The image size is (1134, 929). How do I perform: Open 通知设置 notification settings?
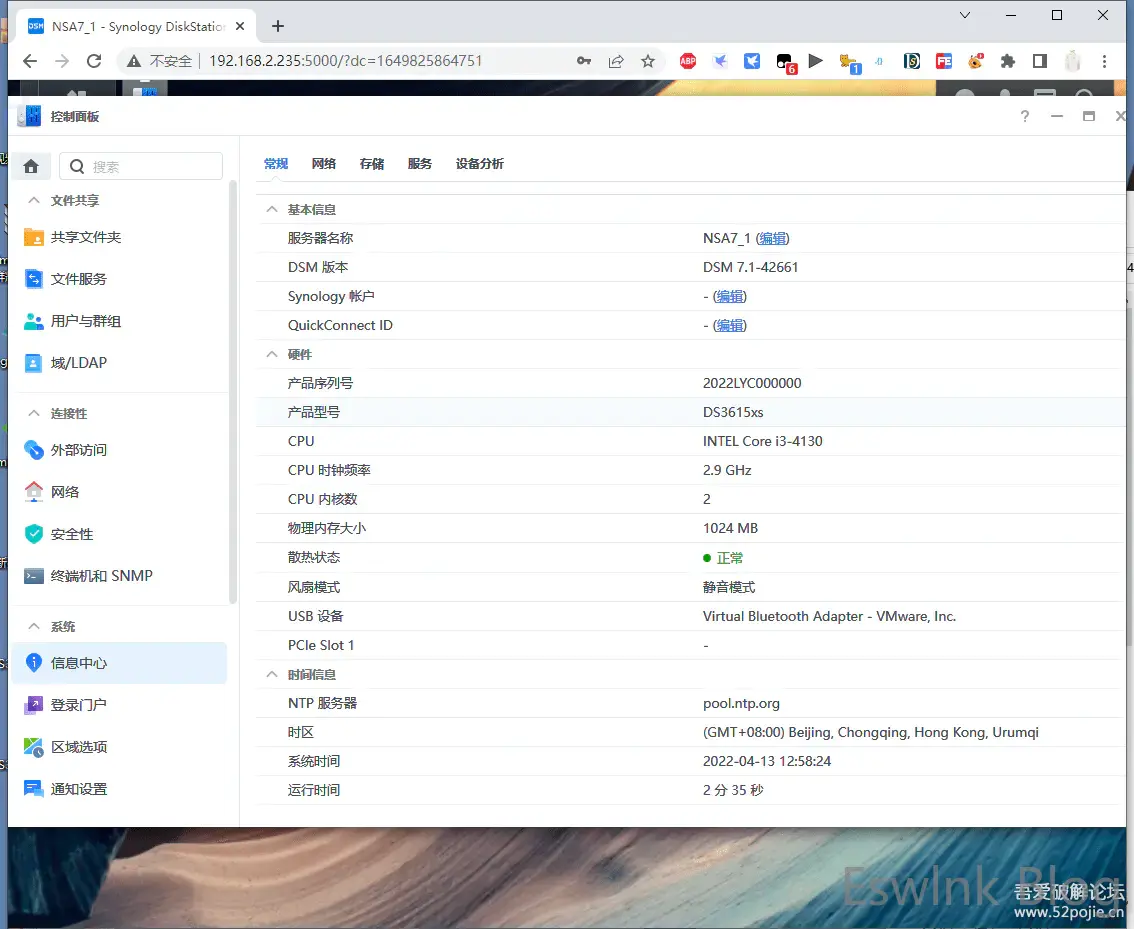[x=78, y=789]
